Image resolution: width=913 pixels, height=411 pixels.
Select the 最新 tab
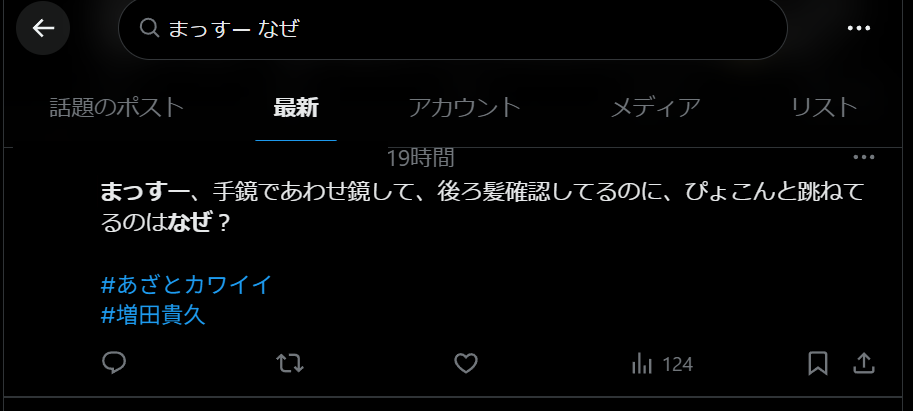296,108
